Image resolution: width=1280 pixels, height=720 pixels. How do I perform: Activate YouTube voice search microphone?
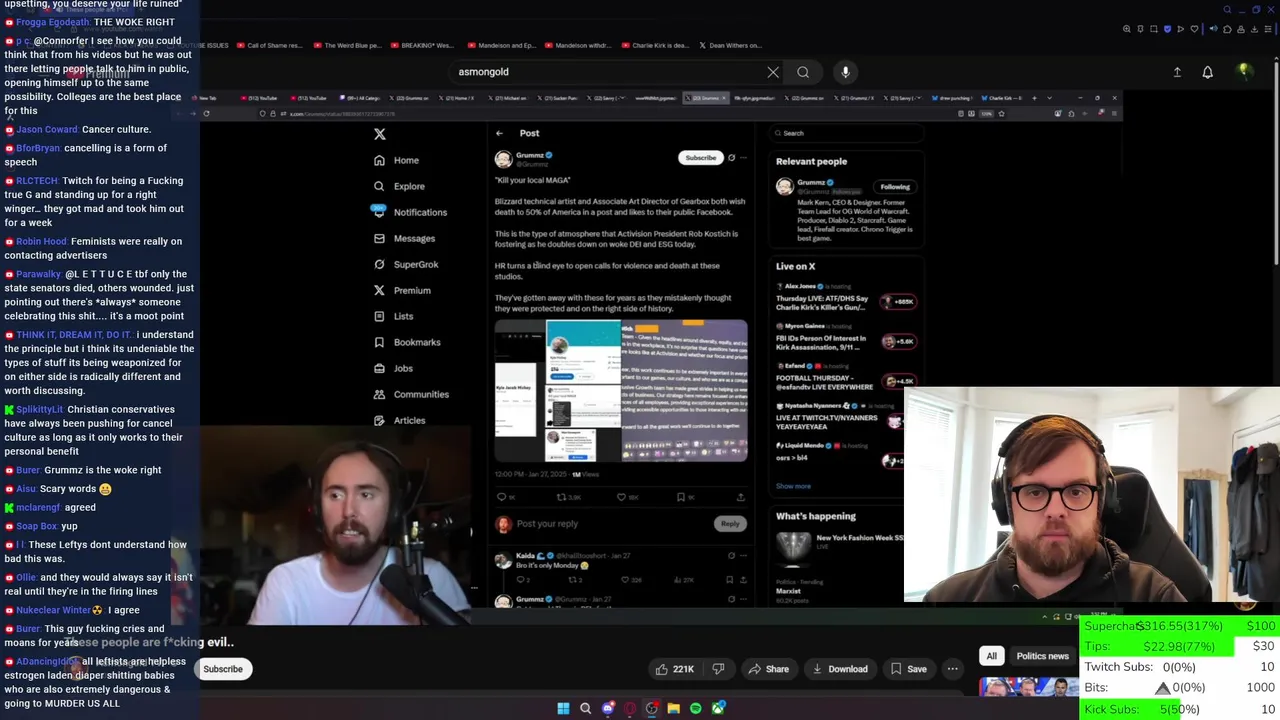coord(845,72)
